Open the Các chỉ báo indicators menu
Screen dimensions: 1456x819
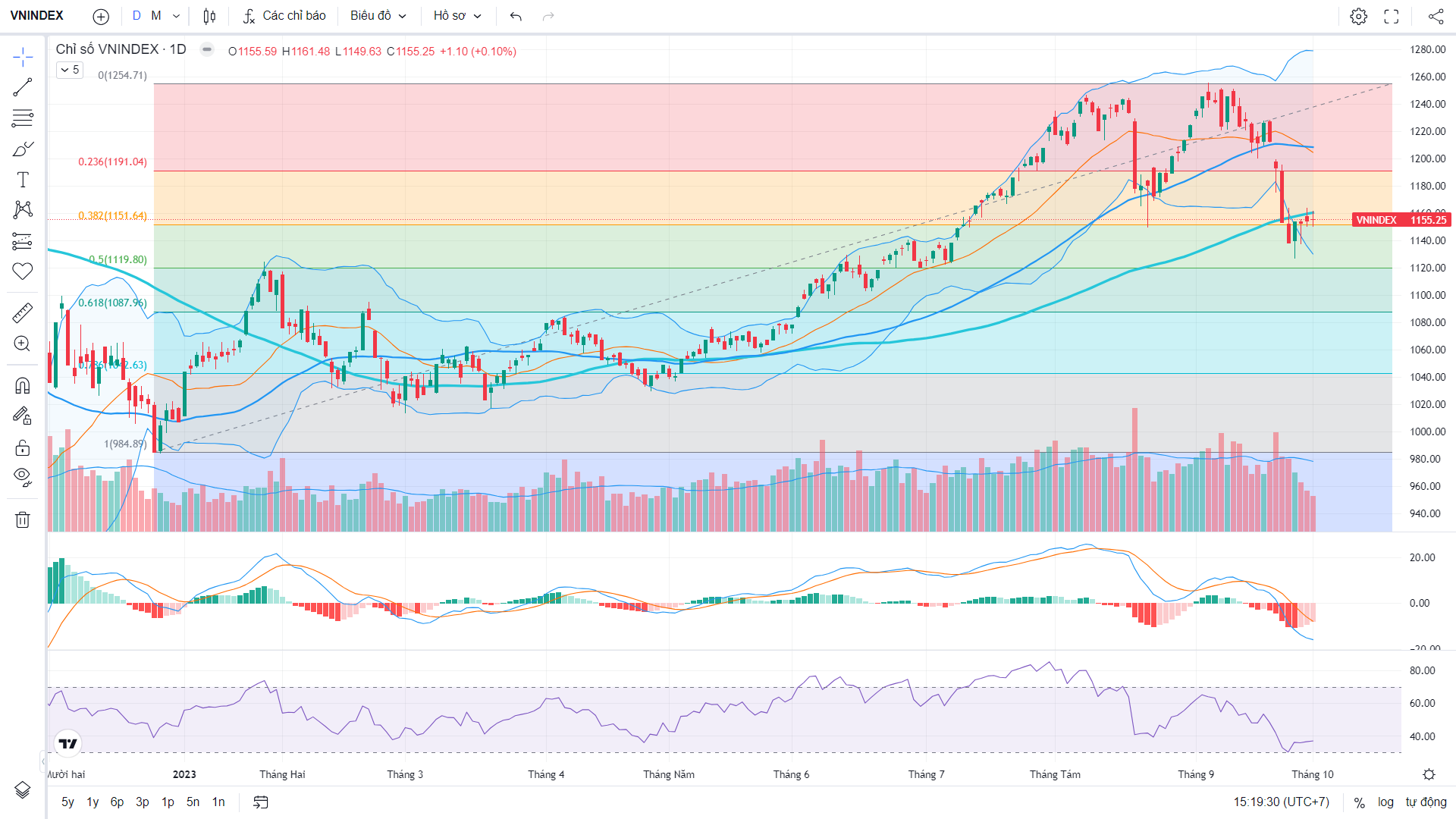point(284,16)
